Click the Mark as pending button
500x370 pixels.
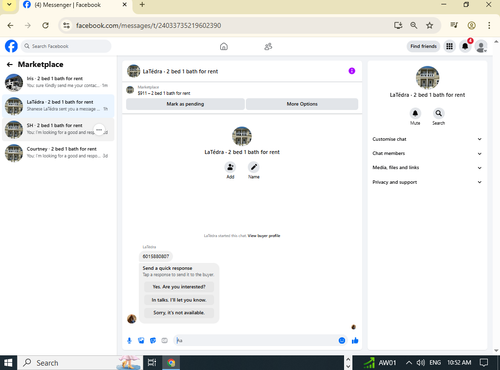tap(185, 104)
